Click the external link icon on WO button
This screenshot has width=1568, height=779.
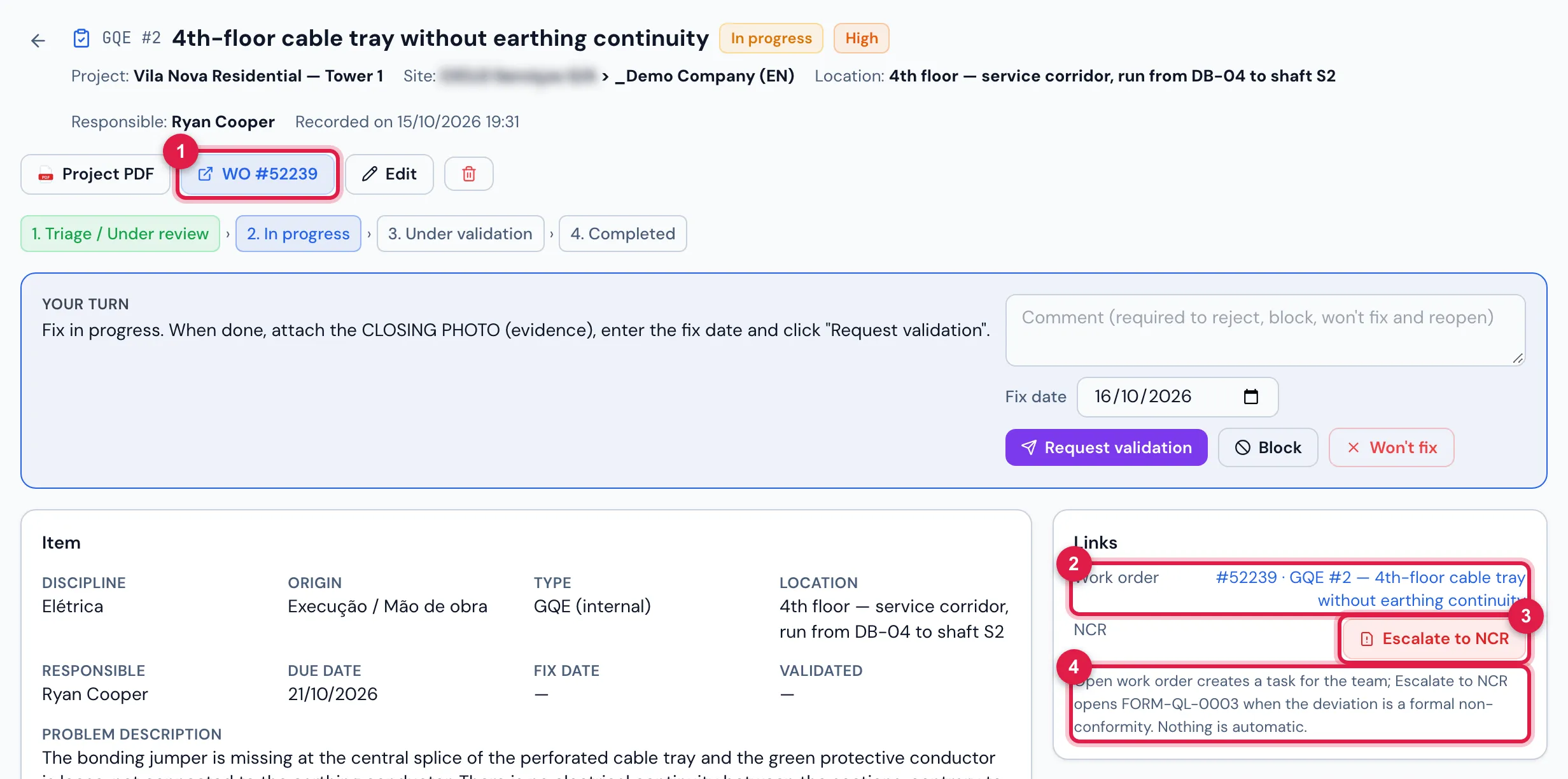pos(206,174)
